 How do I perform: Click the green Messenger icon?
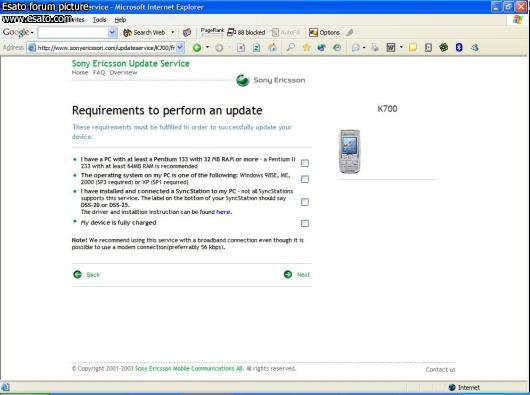443,48
